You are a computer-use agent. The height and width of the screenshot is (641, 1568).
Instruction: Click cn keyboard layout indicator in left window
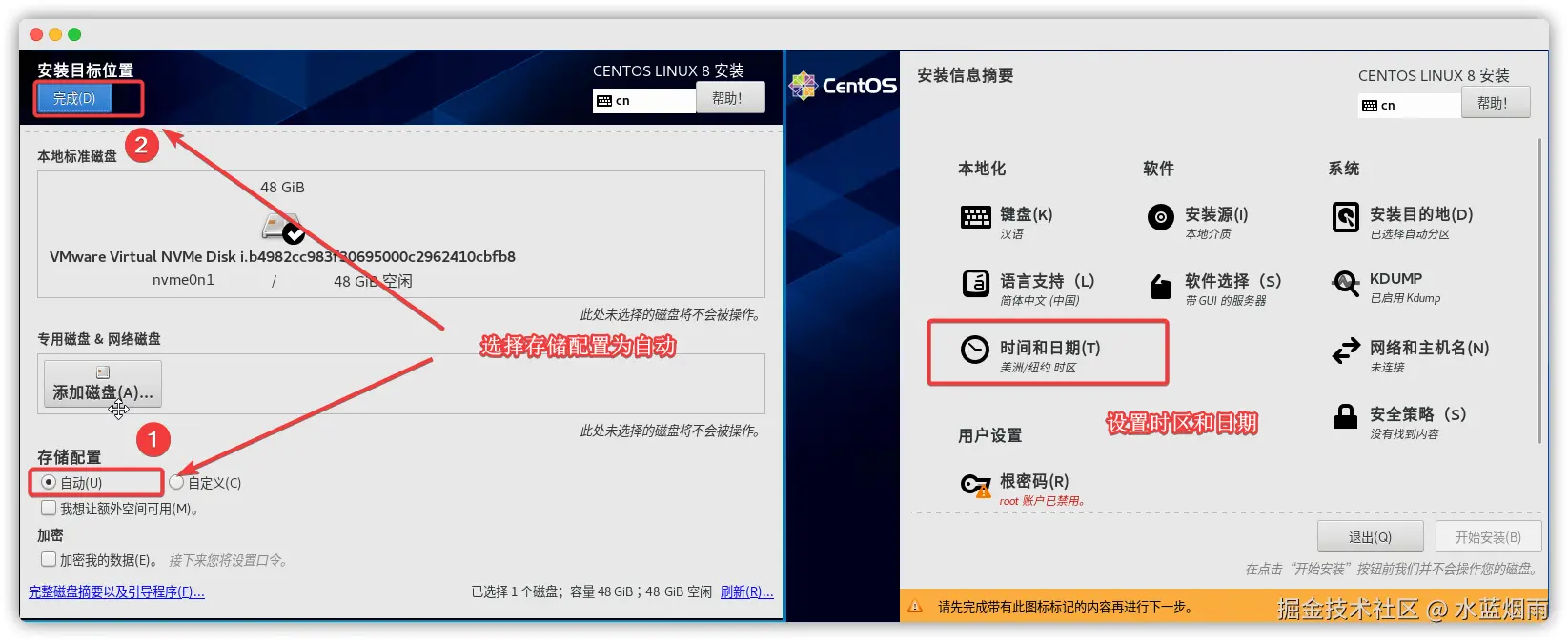coord(644,100)
